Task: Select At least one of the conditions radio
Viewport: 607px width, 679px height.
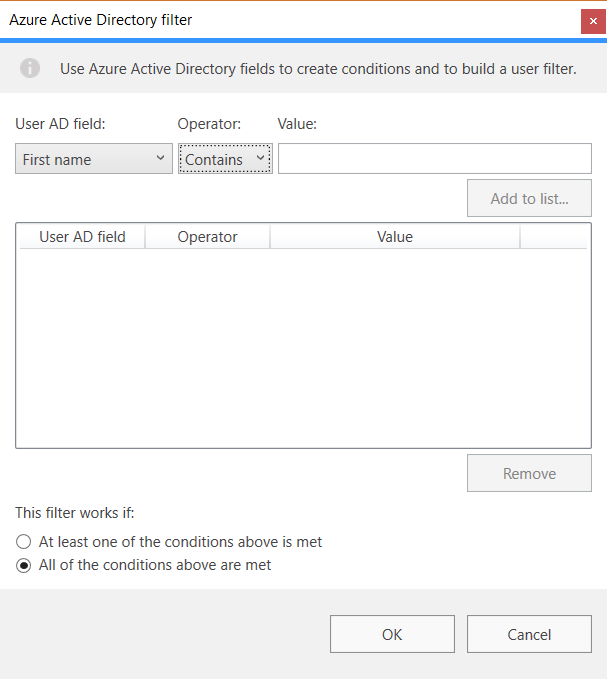Action: (23, 542)
